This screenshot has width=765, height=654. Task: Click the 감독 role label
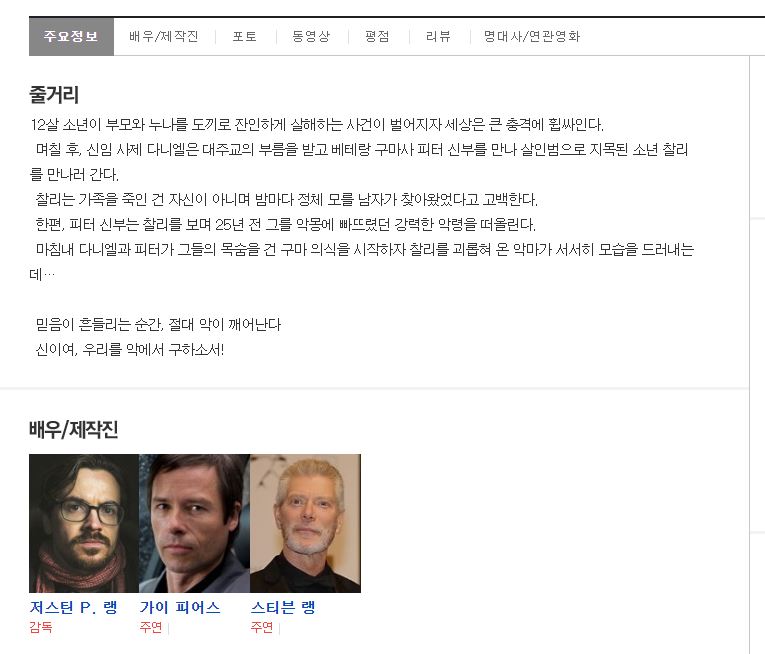40,627
